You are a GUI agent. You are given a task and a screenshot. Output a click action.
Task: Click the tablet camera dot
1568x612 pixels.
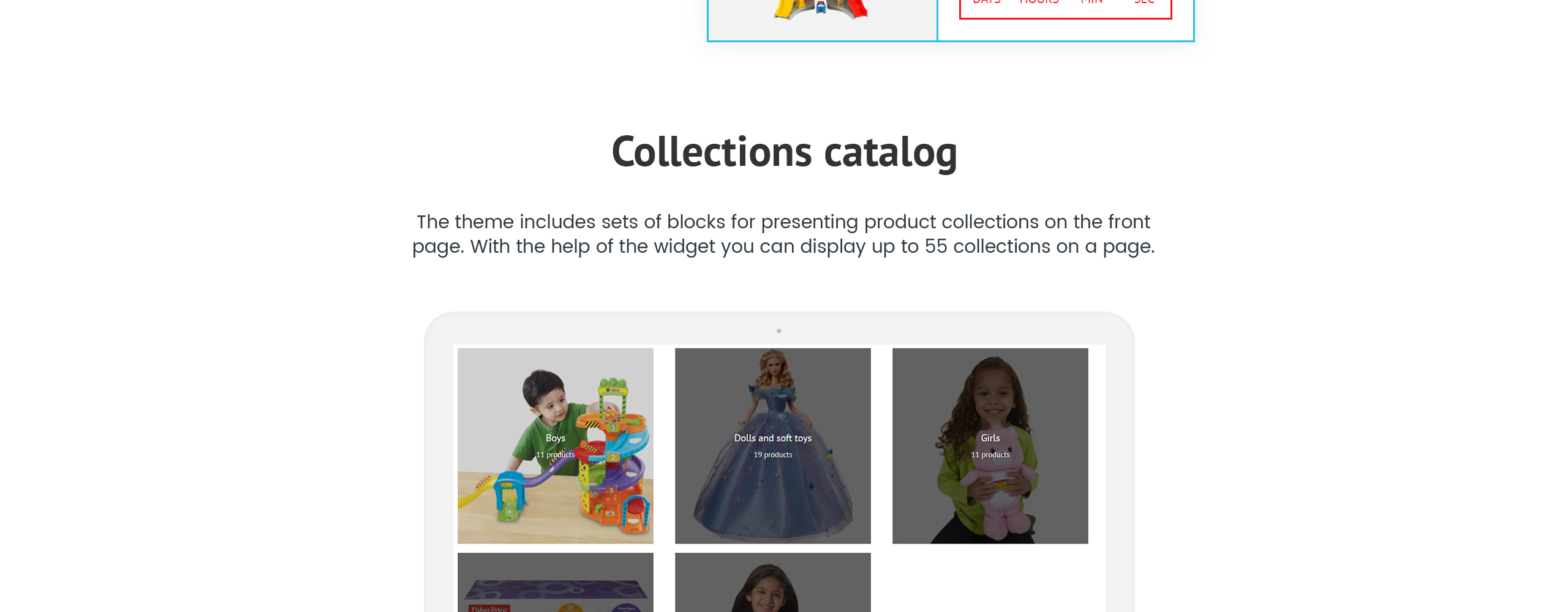tap(779, 331)
